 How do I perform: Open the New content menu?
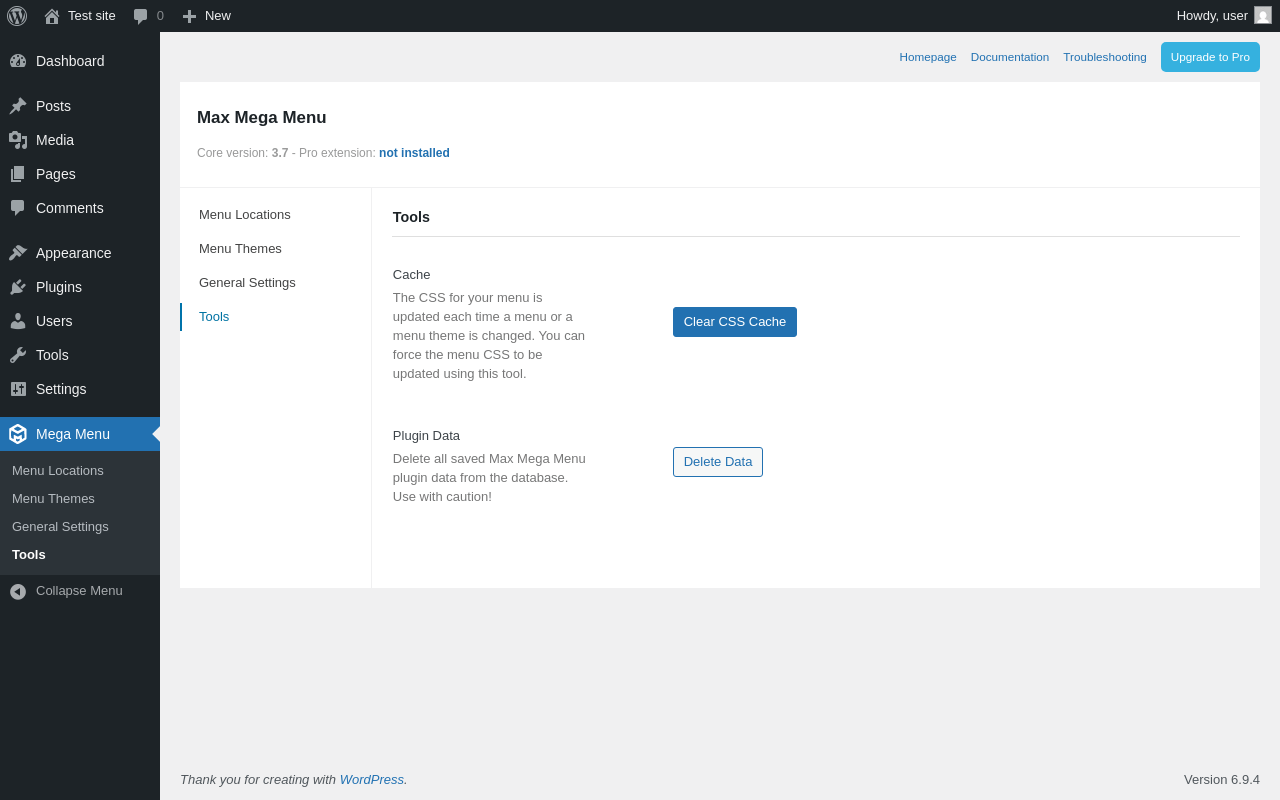point(207,16)
